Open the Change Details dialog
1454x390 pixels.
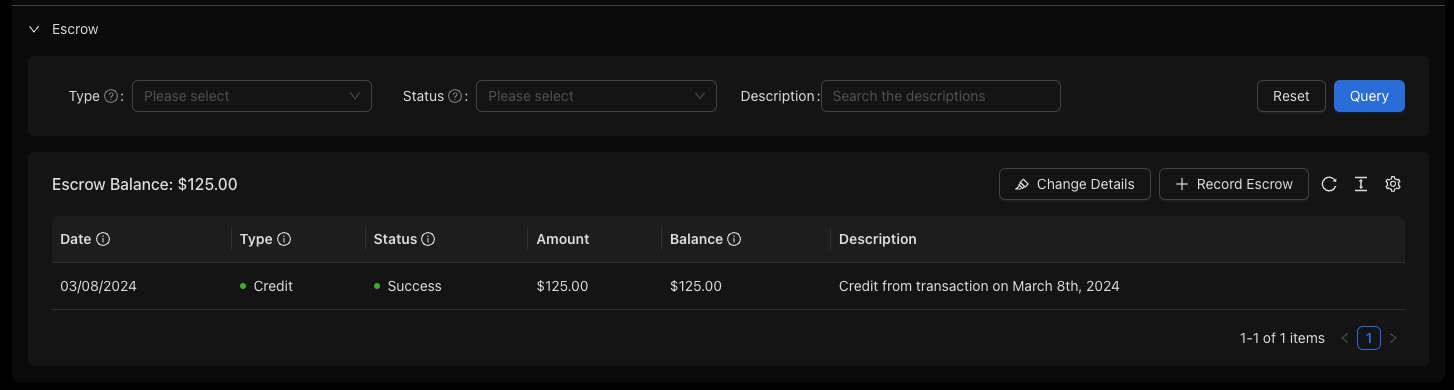coord(1075,184)
